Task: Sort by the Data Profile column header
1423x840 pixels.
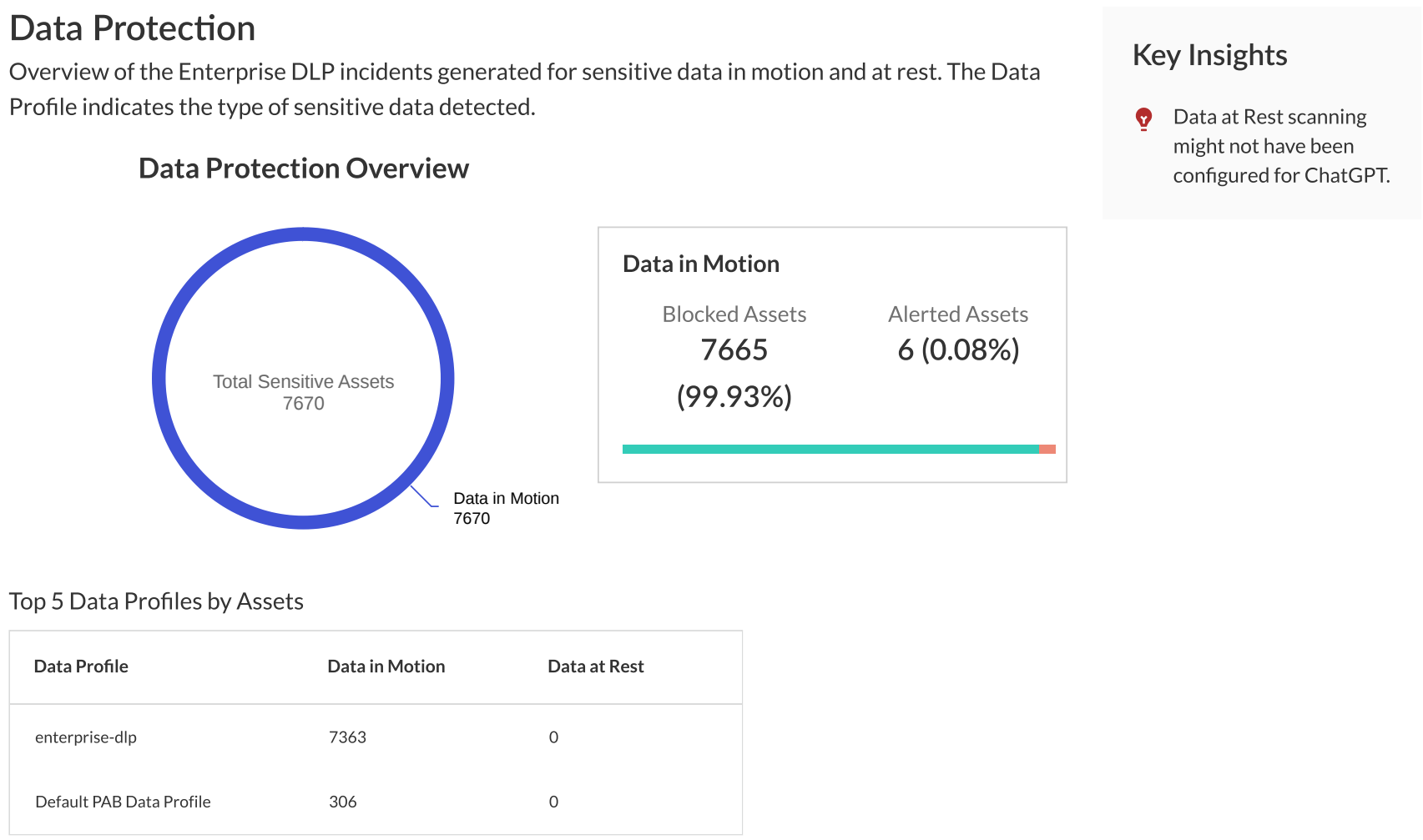Action: tap(81, 666)
